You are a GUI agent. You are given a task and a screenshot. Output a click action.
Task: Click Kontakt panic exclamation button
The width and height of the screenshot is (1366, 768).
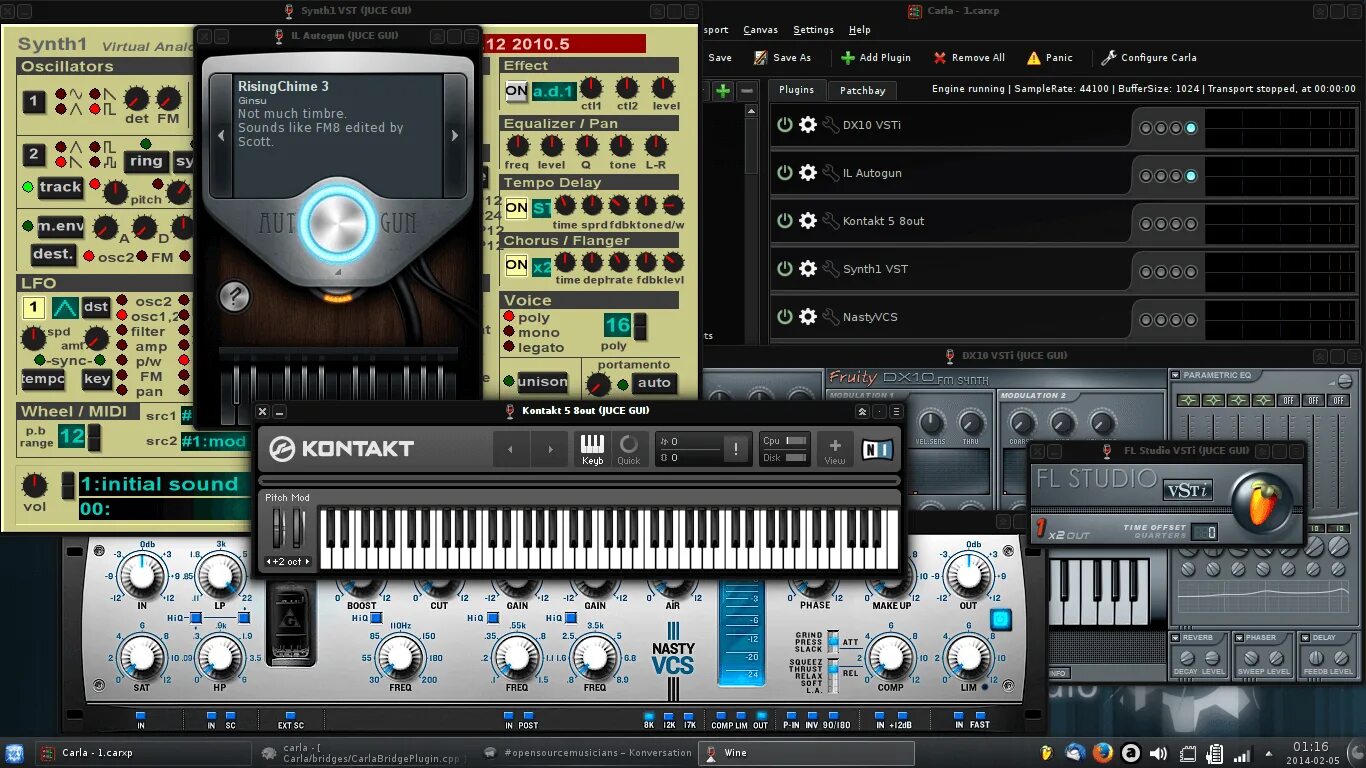tap(736, 449)
